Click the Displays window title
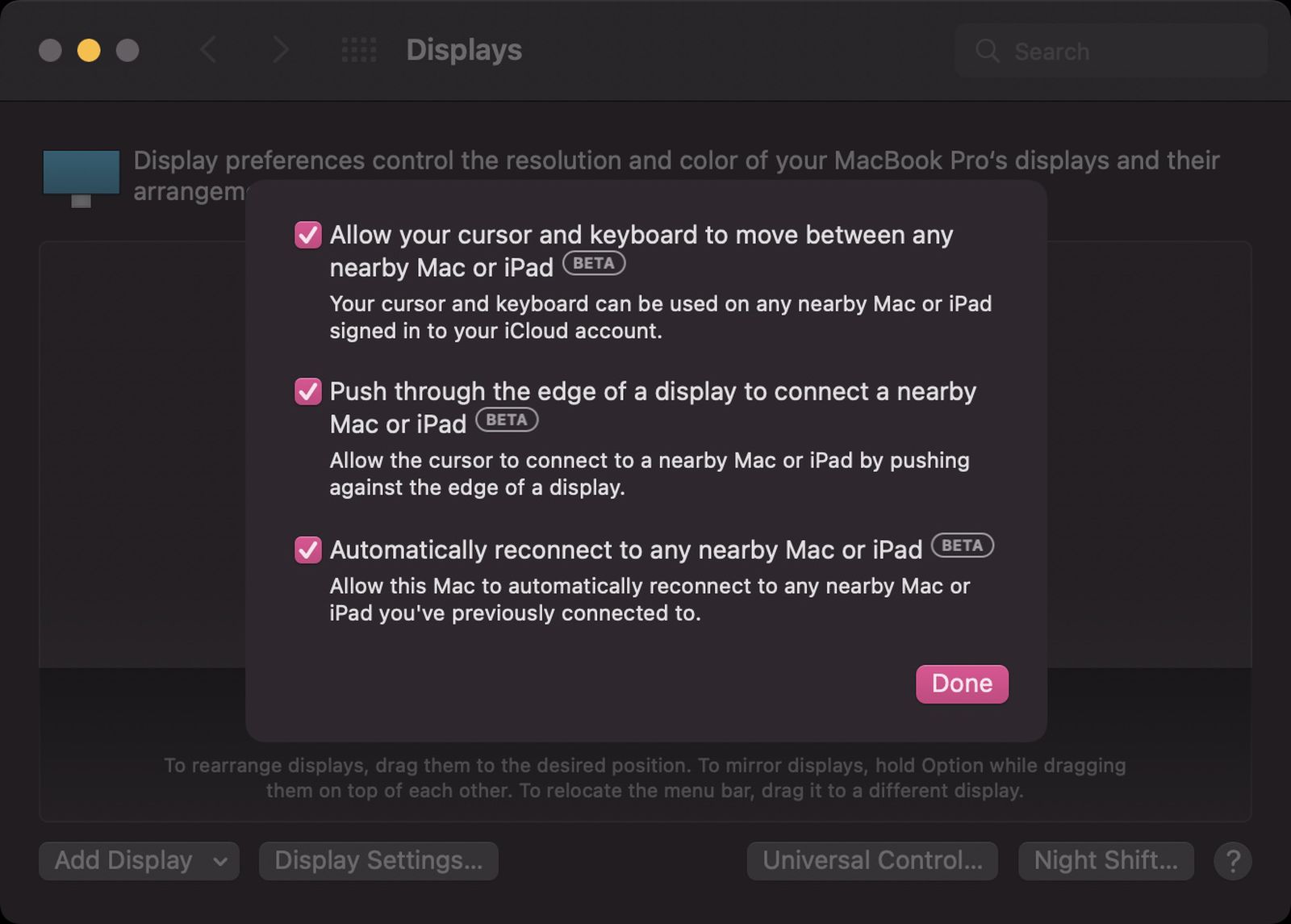The width and height of the screenshot is (1291, 924). (x=464, y=50)
